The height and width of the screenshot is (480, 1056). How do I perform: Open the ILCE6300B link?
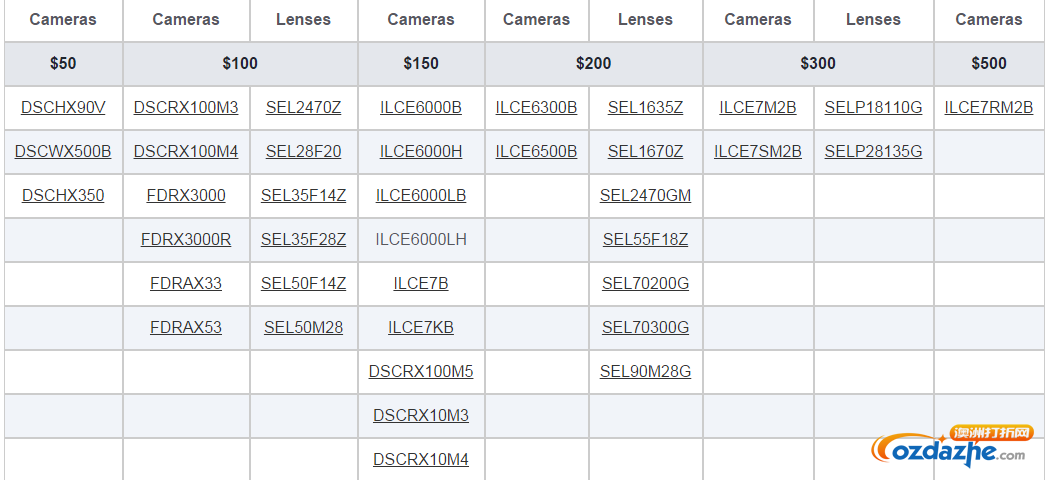click(537, 108)
